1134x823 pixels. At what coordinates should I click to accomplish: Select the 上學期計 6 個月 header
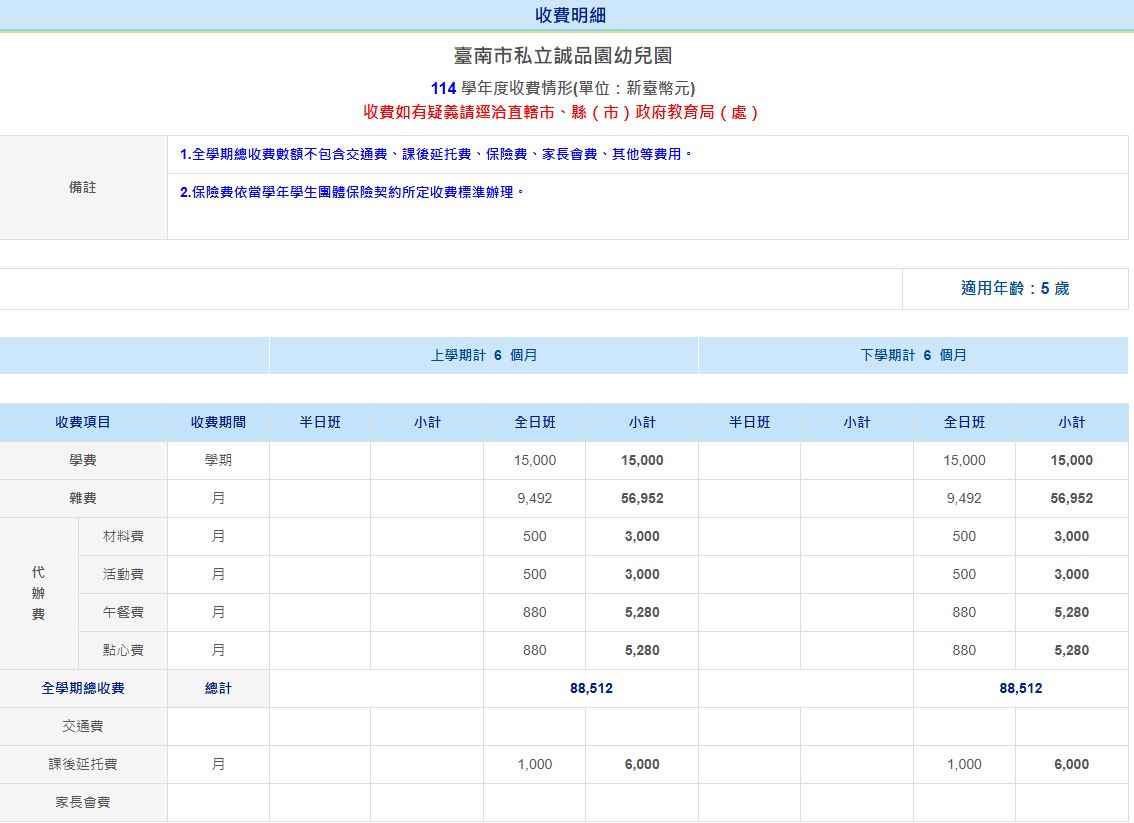pos(483,355)
